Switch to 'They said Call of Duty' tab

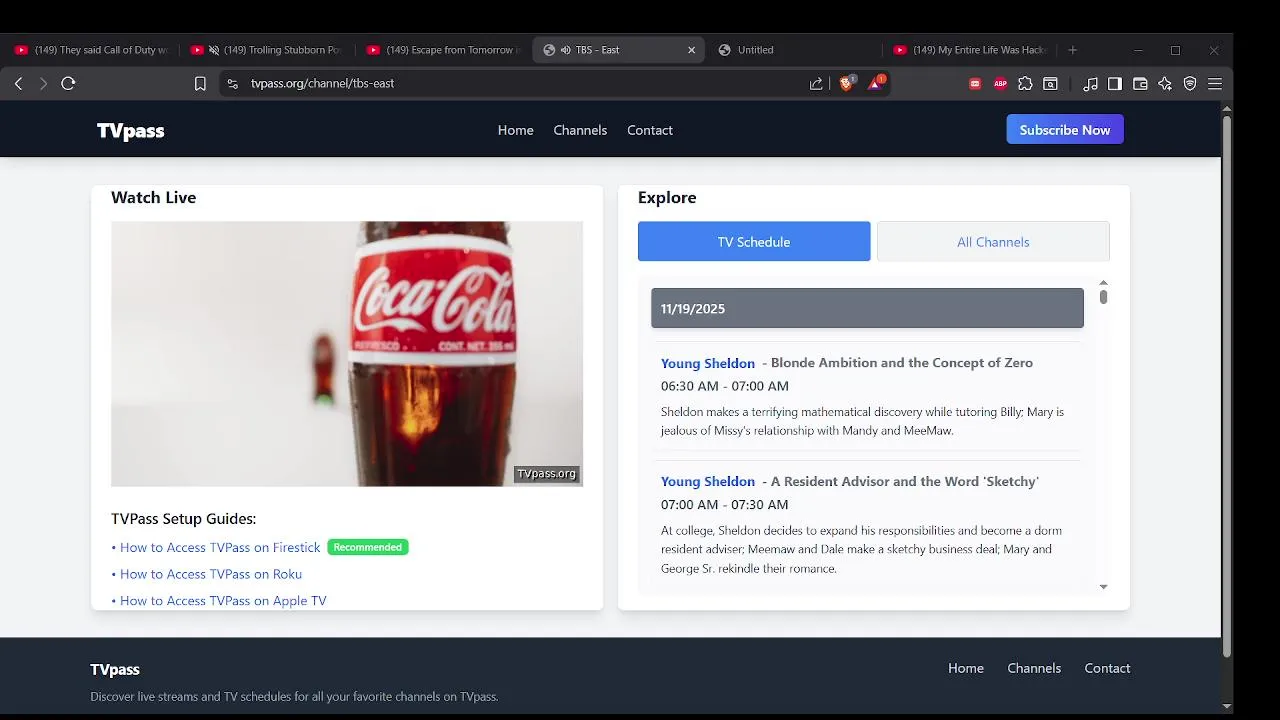click(x=91, y=50)
